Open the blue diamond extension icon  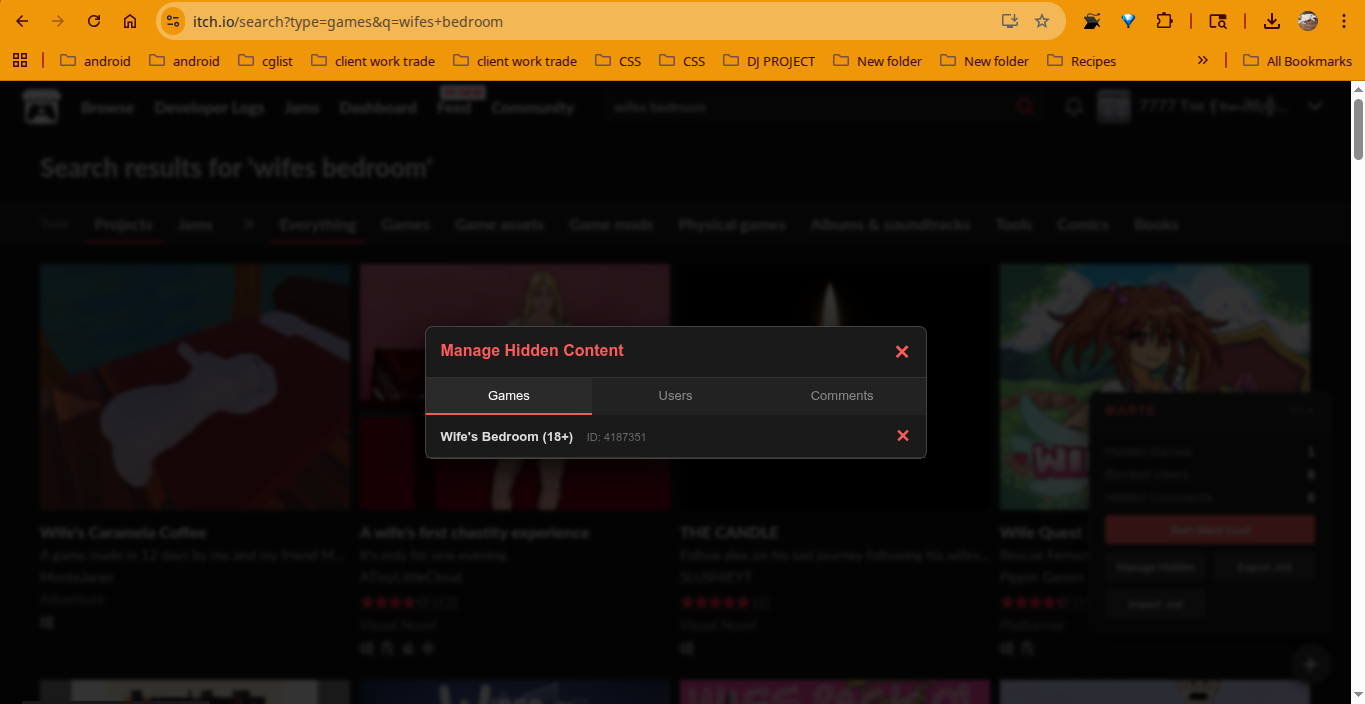coord(1128,21)
